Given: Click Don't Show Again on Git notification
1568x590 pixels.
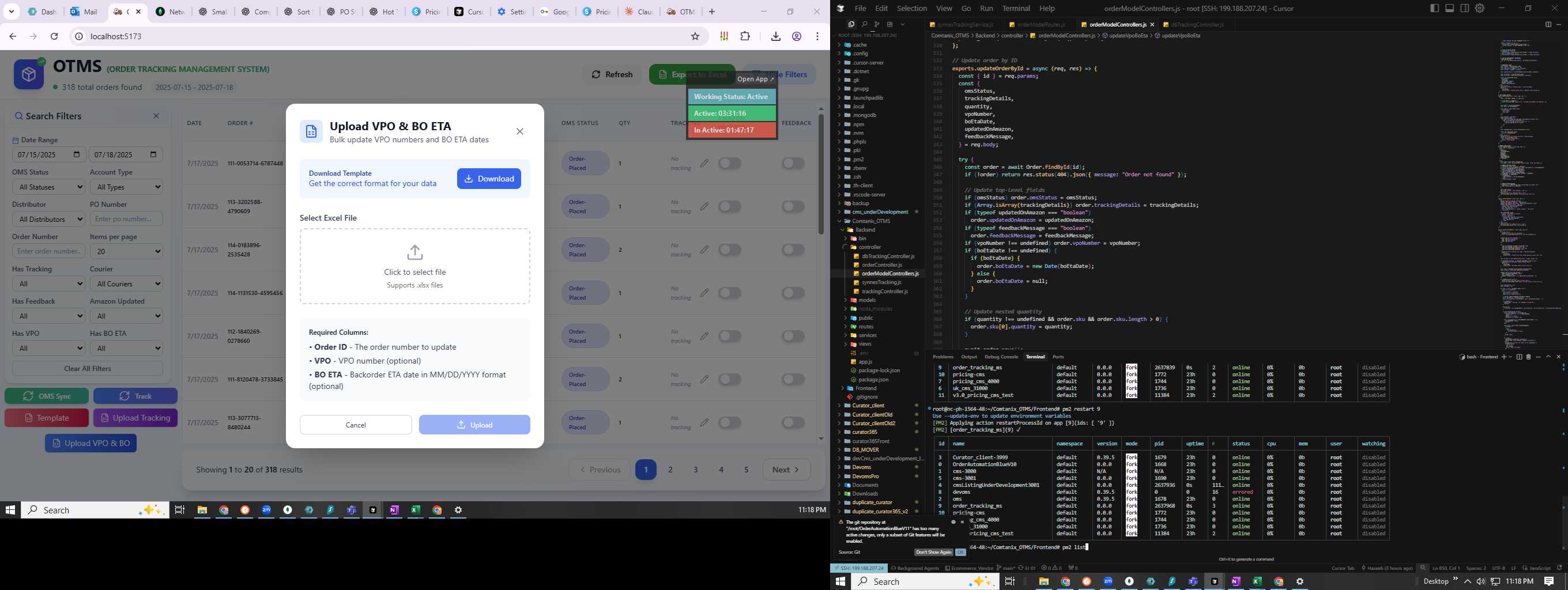Looking at the screenshot, I should coord(933,553).
